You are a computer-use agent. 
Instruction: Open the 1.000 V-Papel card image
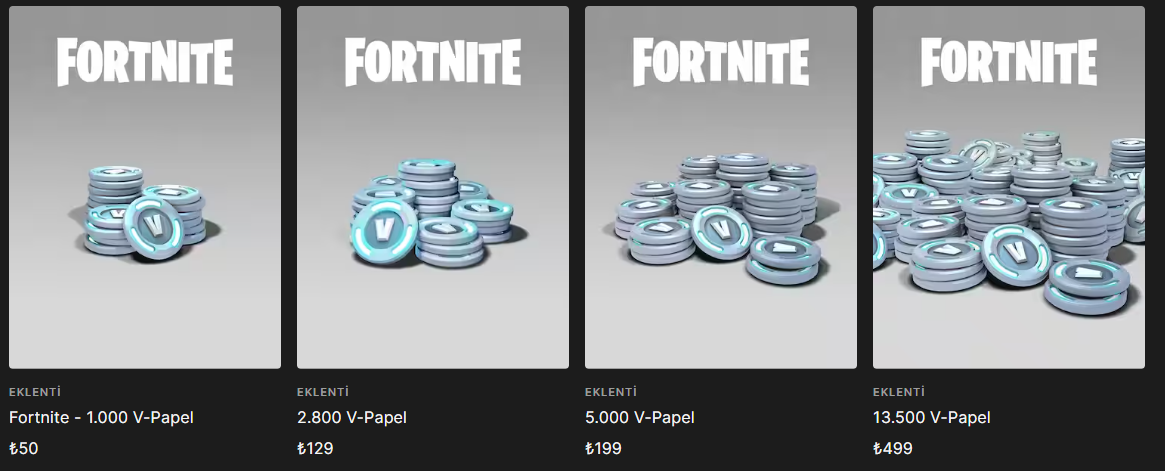145,187
